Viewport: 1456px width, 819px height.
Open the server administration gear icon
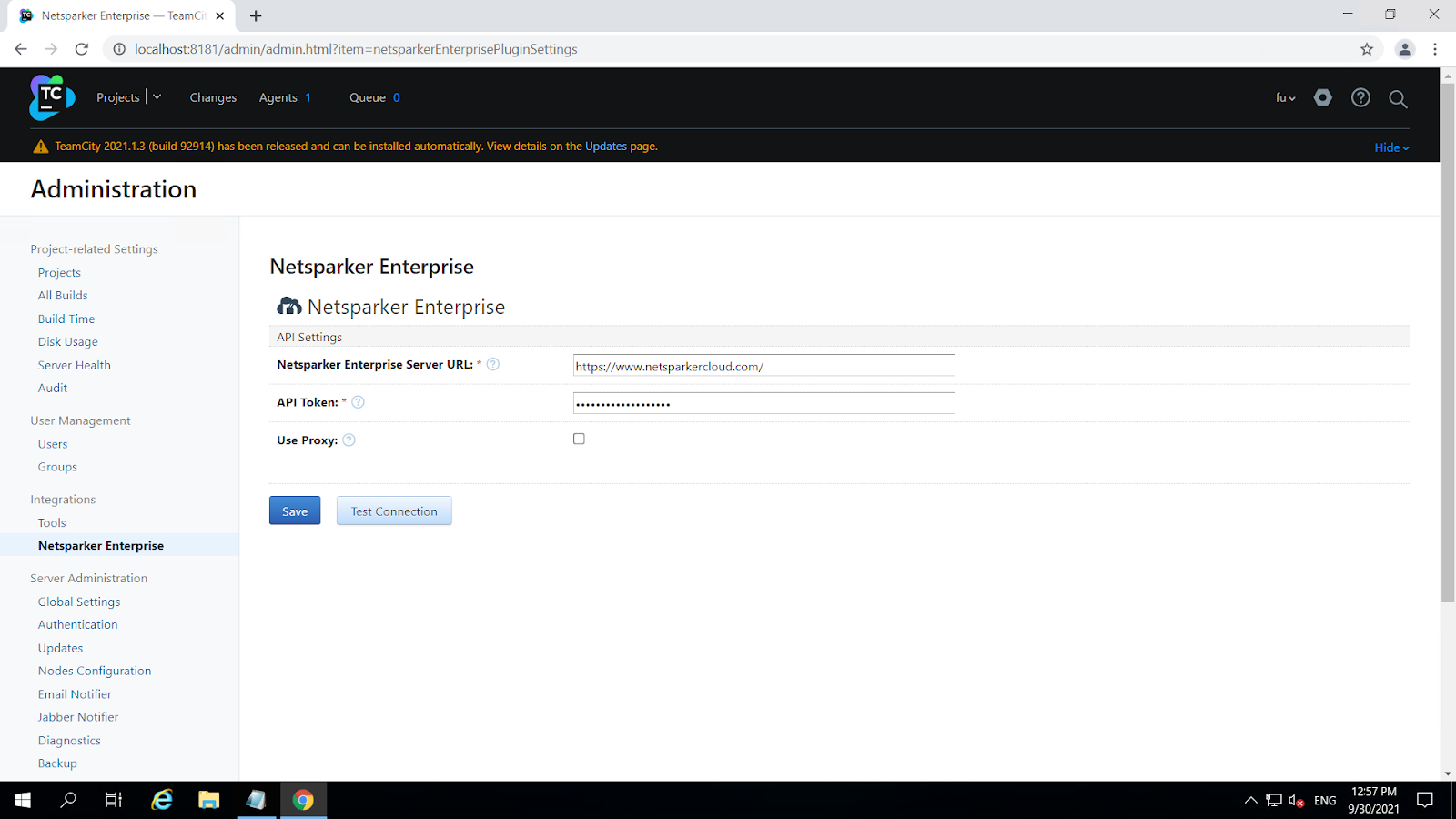[x=1322, y=97]
